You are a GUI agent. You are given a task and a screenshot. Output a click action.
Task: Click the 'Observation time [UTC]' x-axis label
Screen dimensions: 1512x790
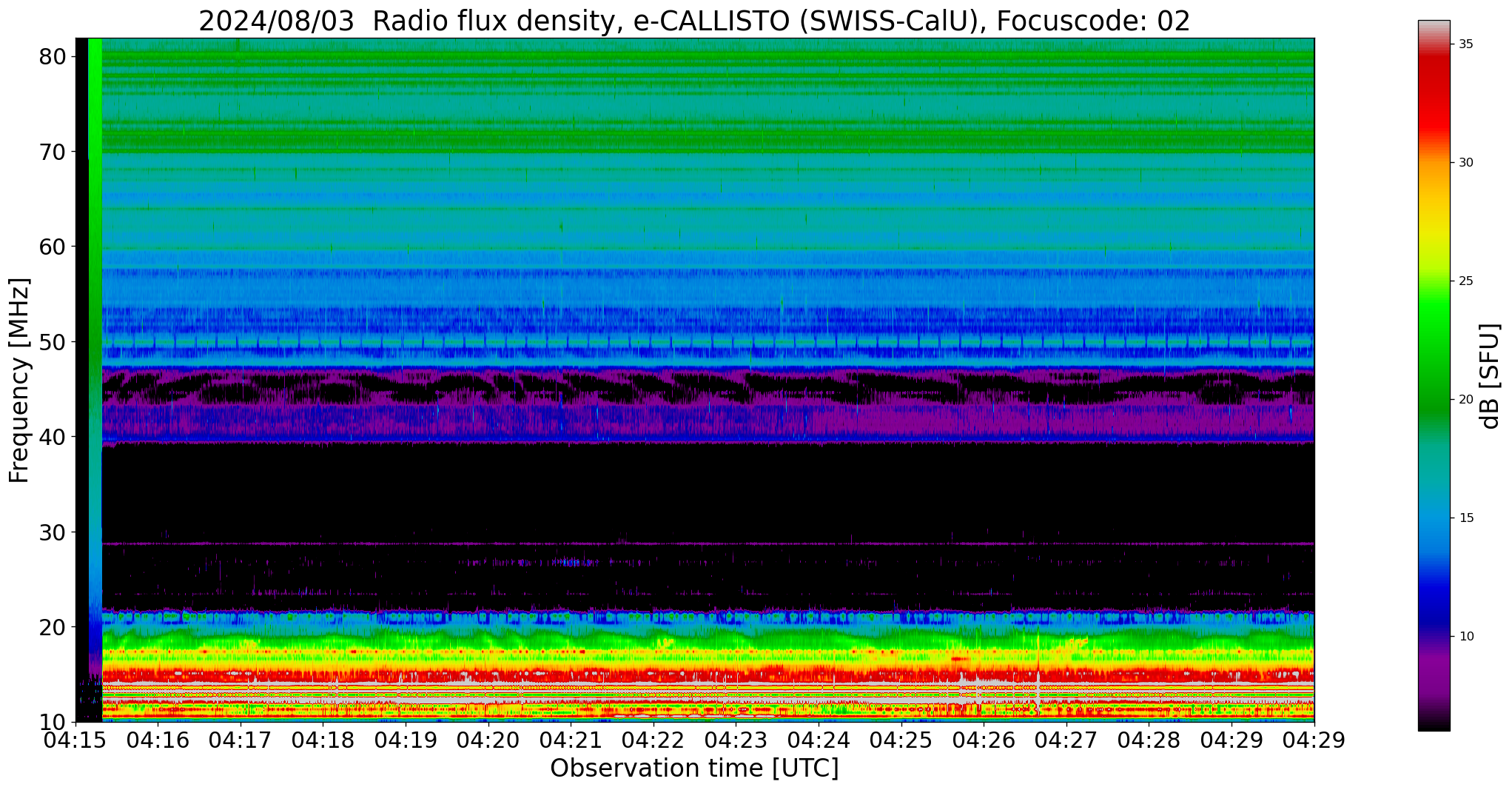point(694,769)
